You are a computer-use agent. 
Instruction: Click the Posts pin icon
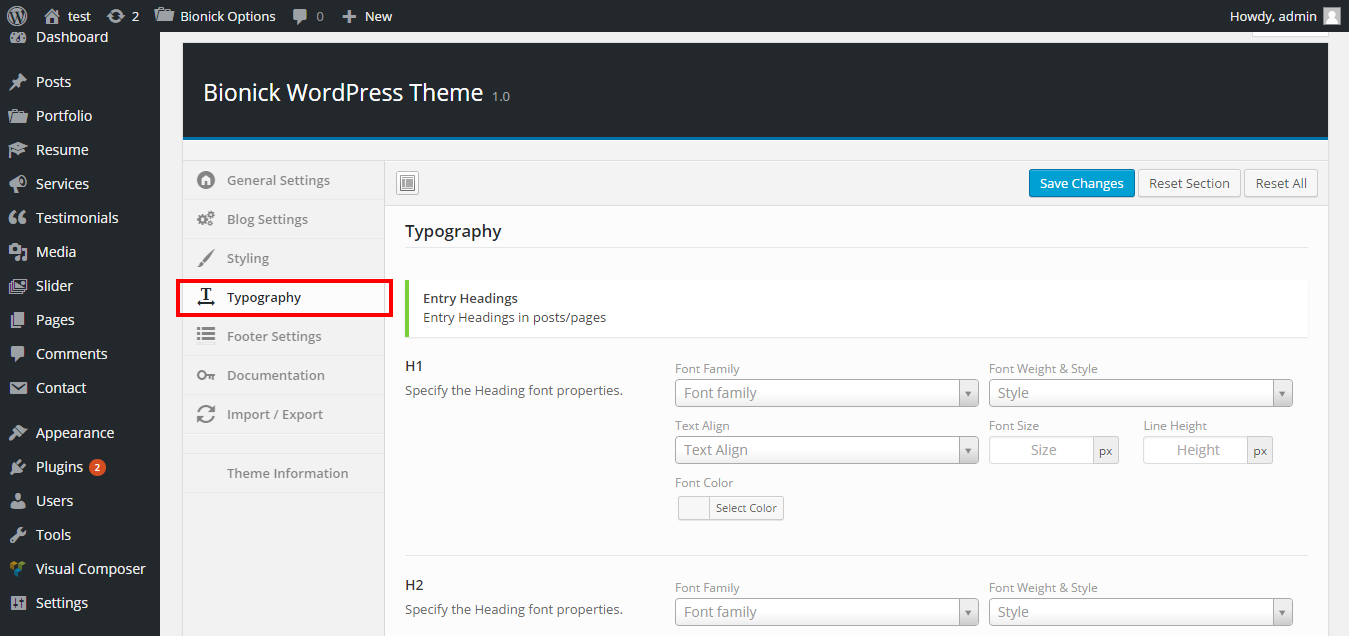click(x=17, y=82)
